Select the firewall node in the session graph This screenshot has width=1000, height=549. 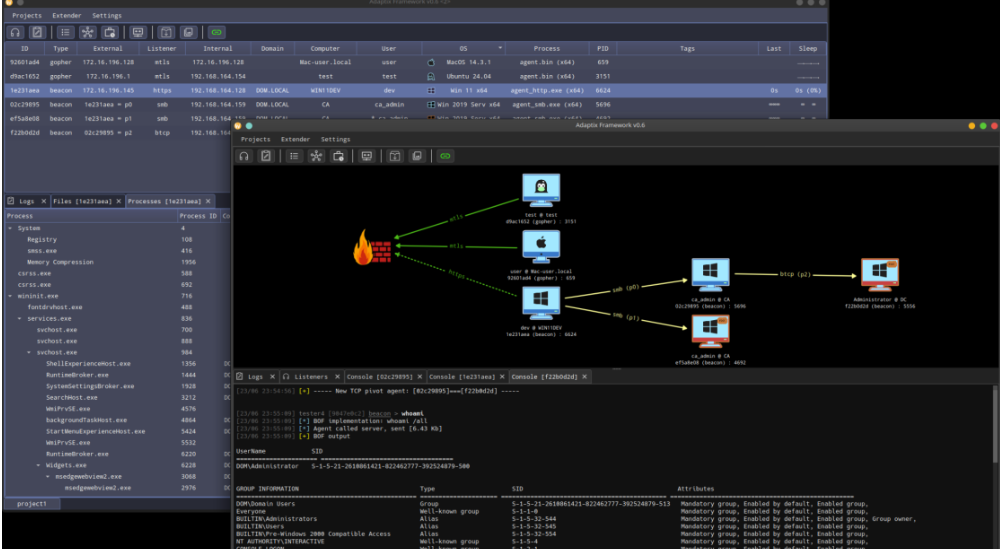tap(371, 248)
